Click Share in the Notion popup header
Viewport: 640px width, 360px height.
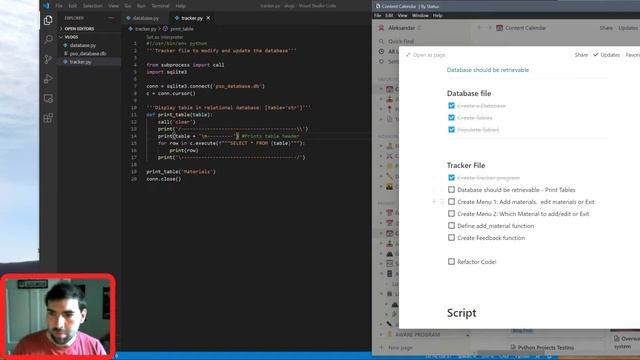581,55
